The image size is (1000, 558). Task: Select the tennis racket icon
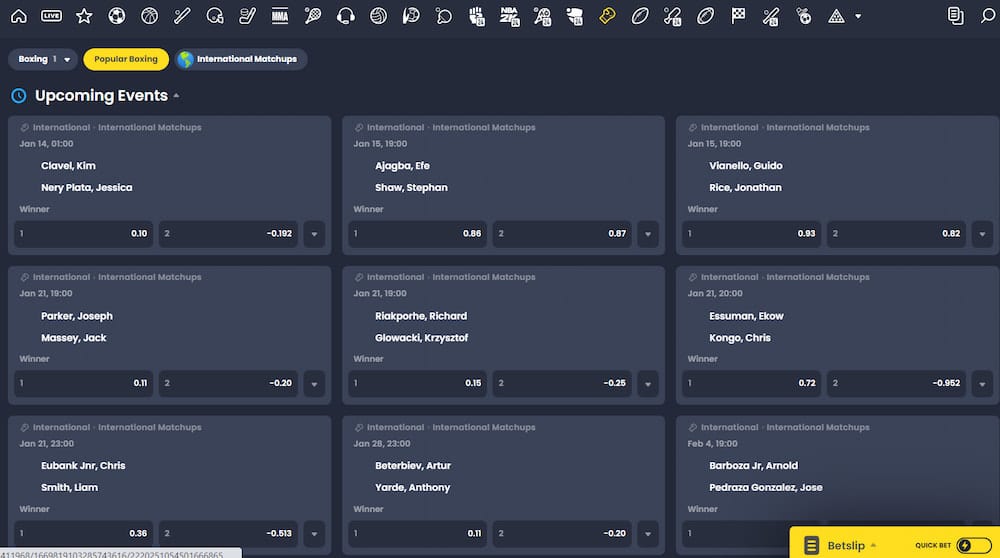(313, 16)
